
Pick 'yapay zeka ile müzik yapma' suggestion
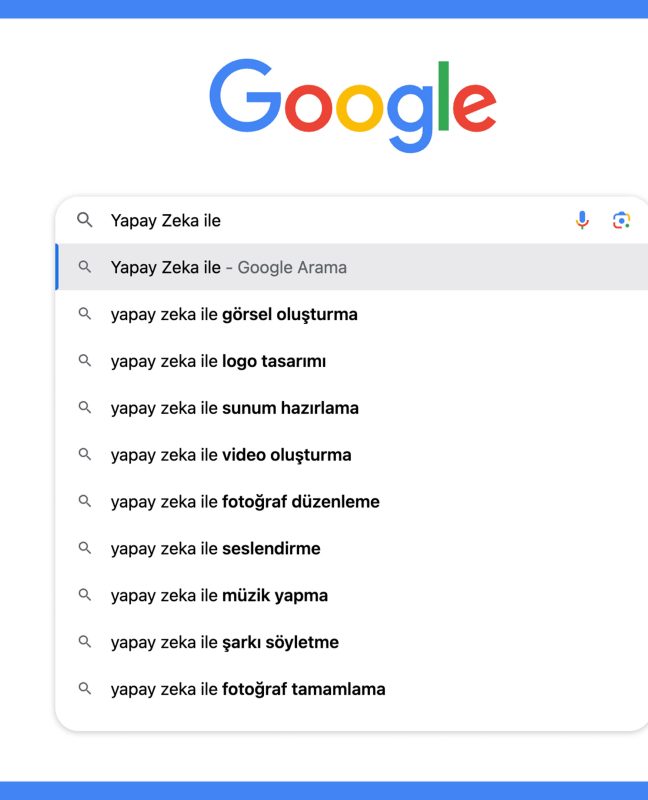point(352,595)
